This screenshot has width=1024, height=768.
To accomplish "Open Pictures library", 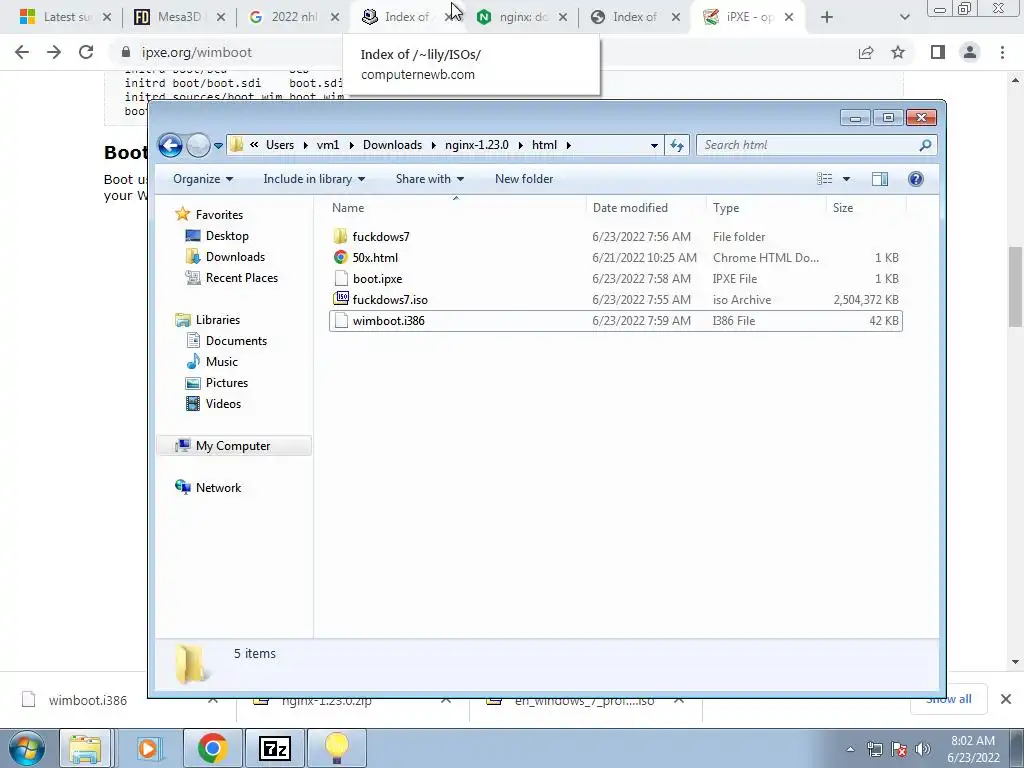I will coord(227,383).
